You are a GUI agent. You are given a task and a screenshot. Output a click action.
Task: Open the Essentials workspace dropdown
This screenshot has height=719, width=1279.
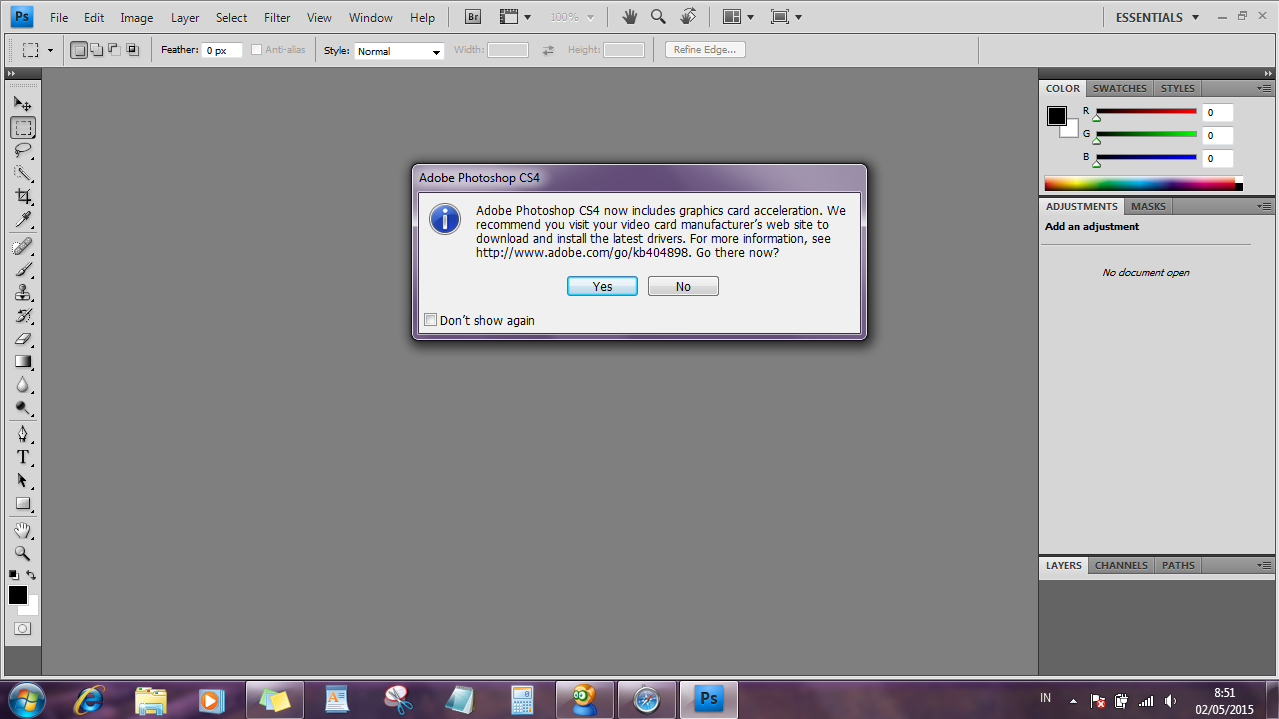pos(1155,17)
